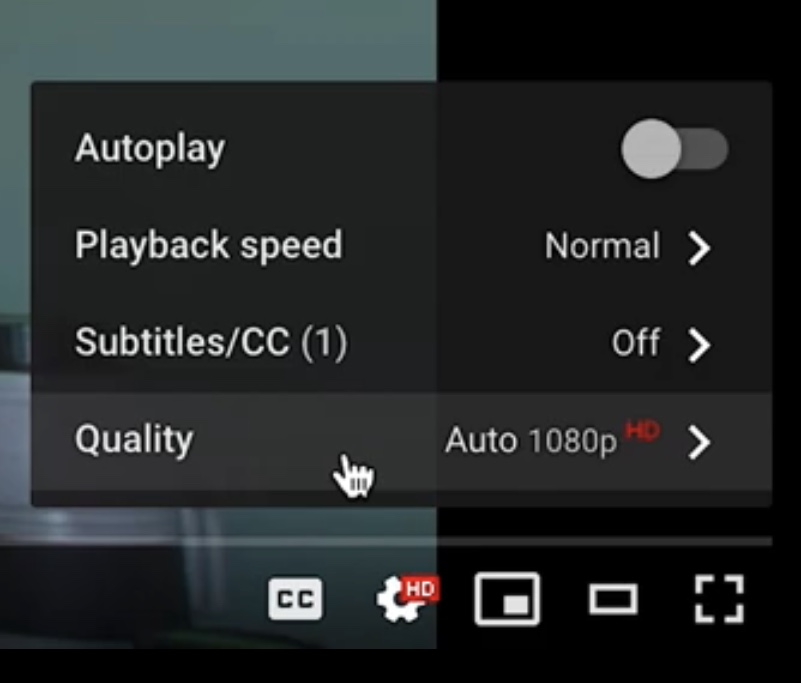Expand the Subtitles/CC chevron arrow
This screenshot has width=801, height=683.
(x=699, y=345)
